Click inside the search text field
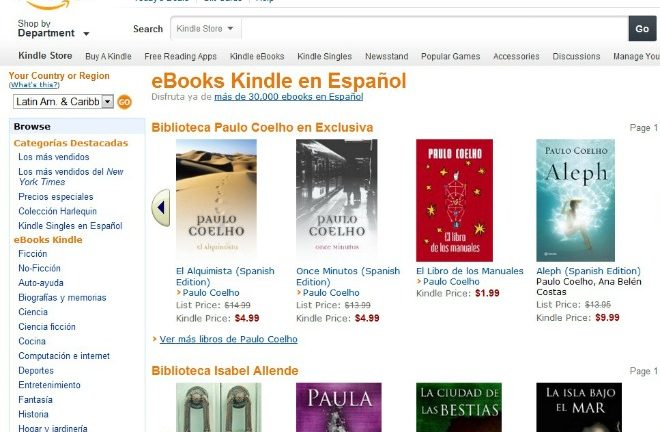The height and width of the screenshot is (432, 660). [x=435, y=29]
